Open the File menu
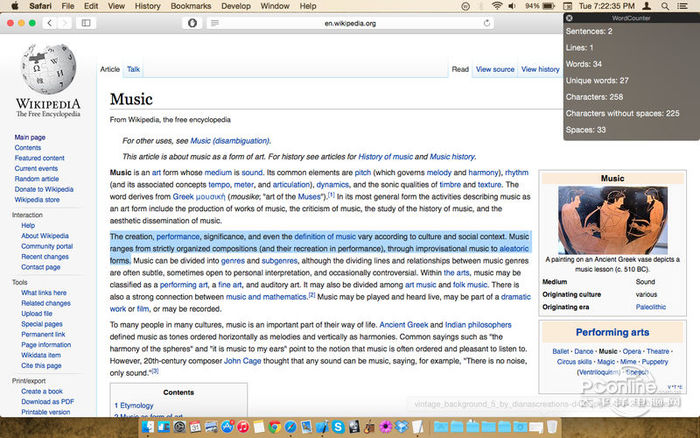Viewport: 700px width, 438px height. tap(68, 6)
